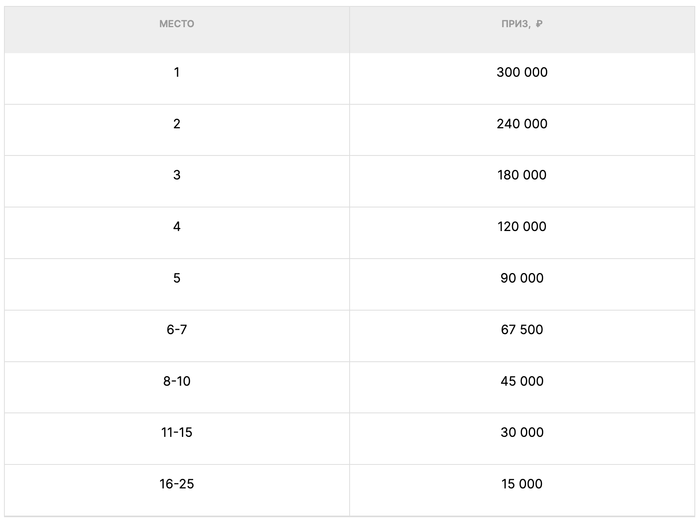Select the place 1 cell
The image size is (700, 522).
(x=177, y=73)
